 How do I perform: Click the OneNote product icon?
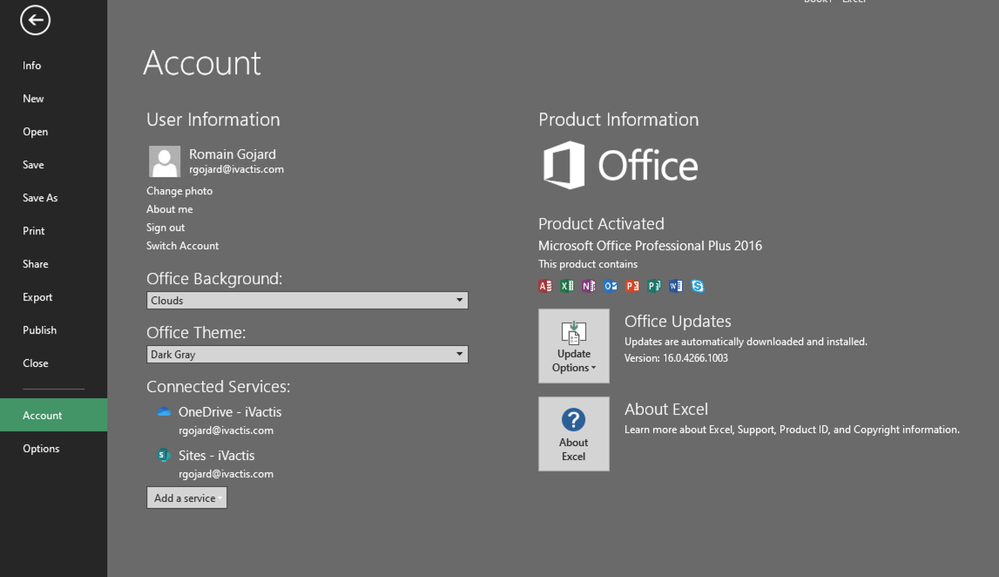[x=588, y=286]
